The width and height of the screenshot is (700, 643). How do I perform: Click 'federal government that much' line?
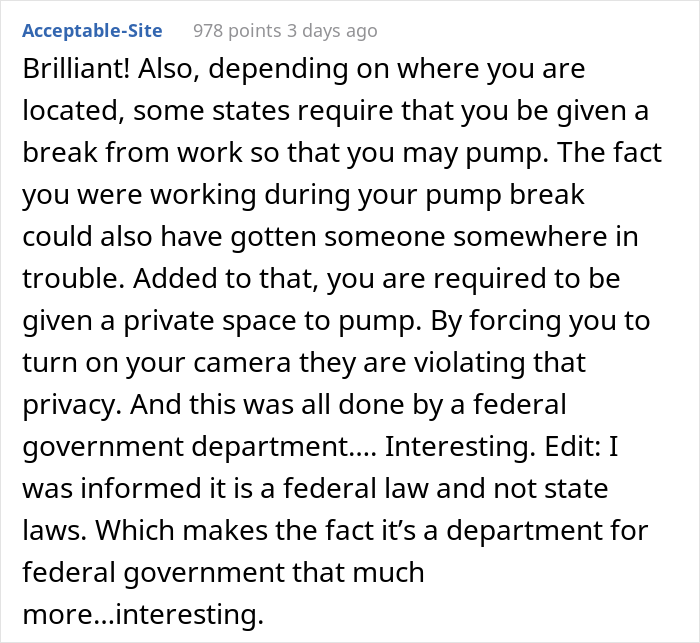click(223, 572)
